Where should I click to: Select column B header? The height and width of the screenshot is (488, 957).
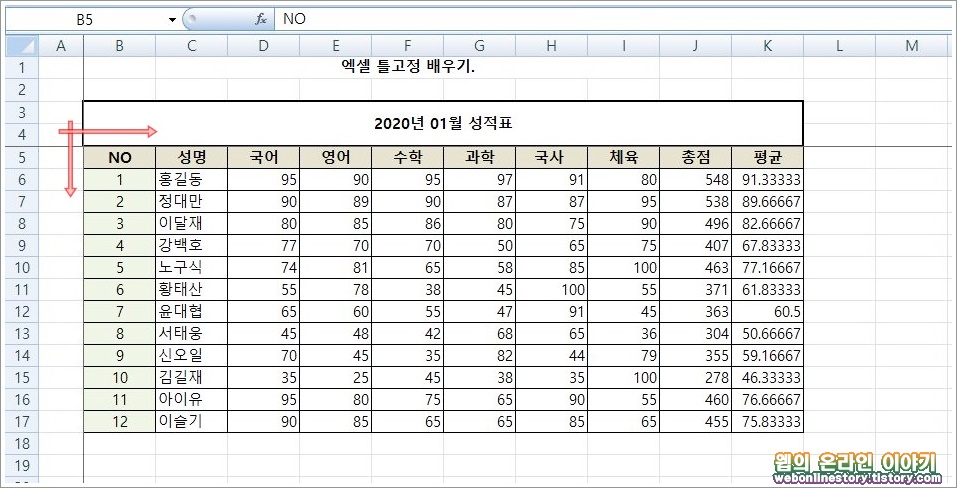[120, 46]
